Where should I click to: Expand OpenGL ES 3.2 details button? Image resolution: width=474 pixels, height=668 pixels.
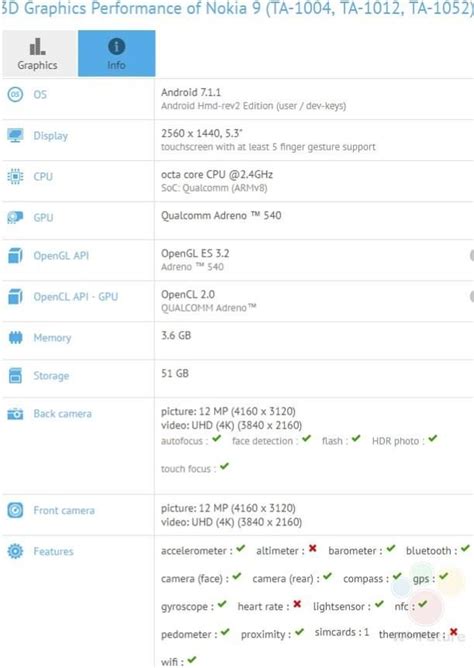tap(471, 256)
